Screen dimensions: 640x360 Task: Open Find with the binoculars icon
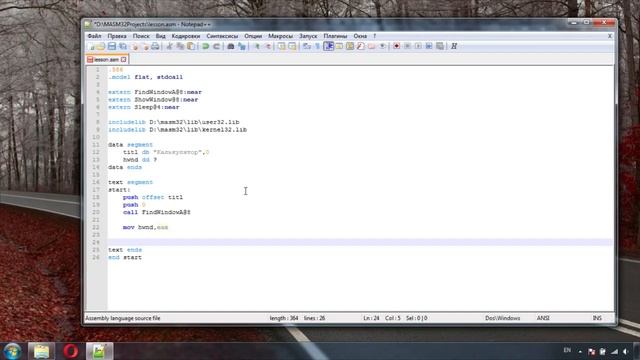(231, 47)
